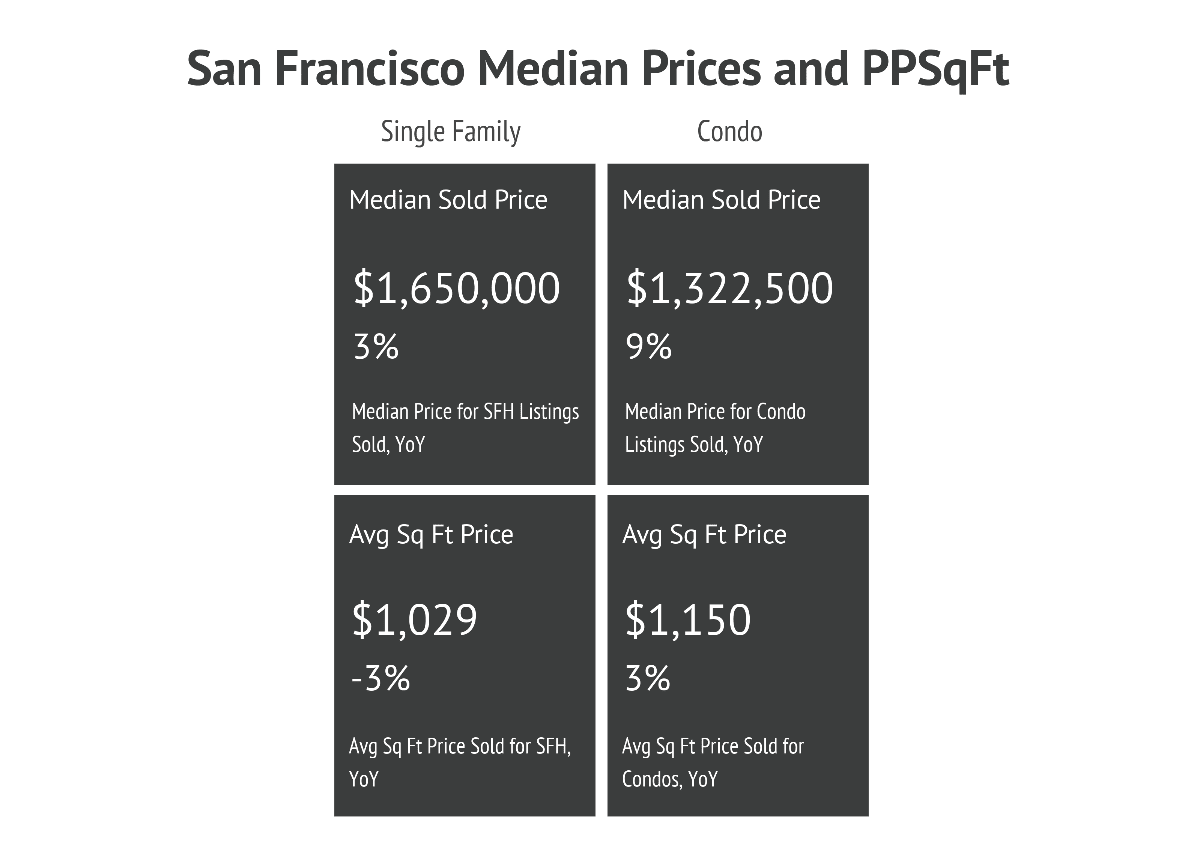Click the 9% condo price change
This screenshot has width=1200, height=860.
[x=649, y=347]
